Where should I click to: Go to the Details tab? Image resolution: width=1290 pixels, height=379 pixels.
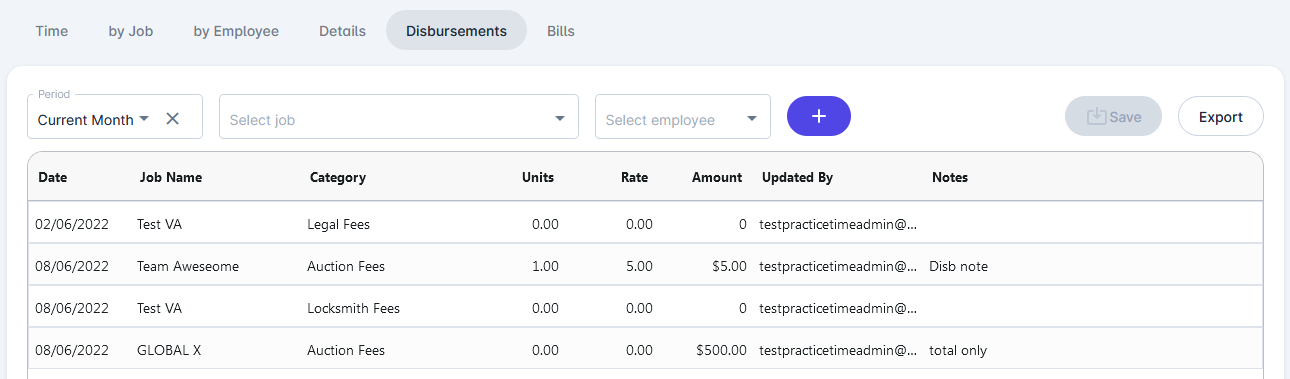(x=342, y=31)
